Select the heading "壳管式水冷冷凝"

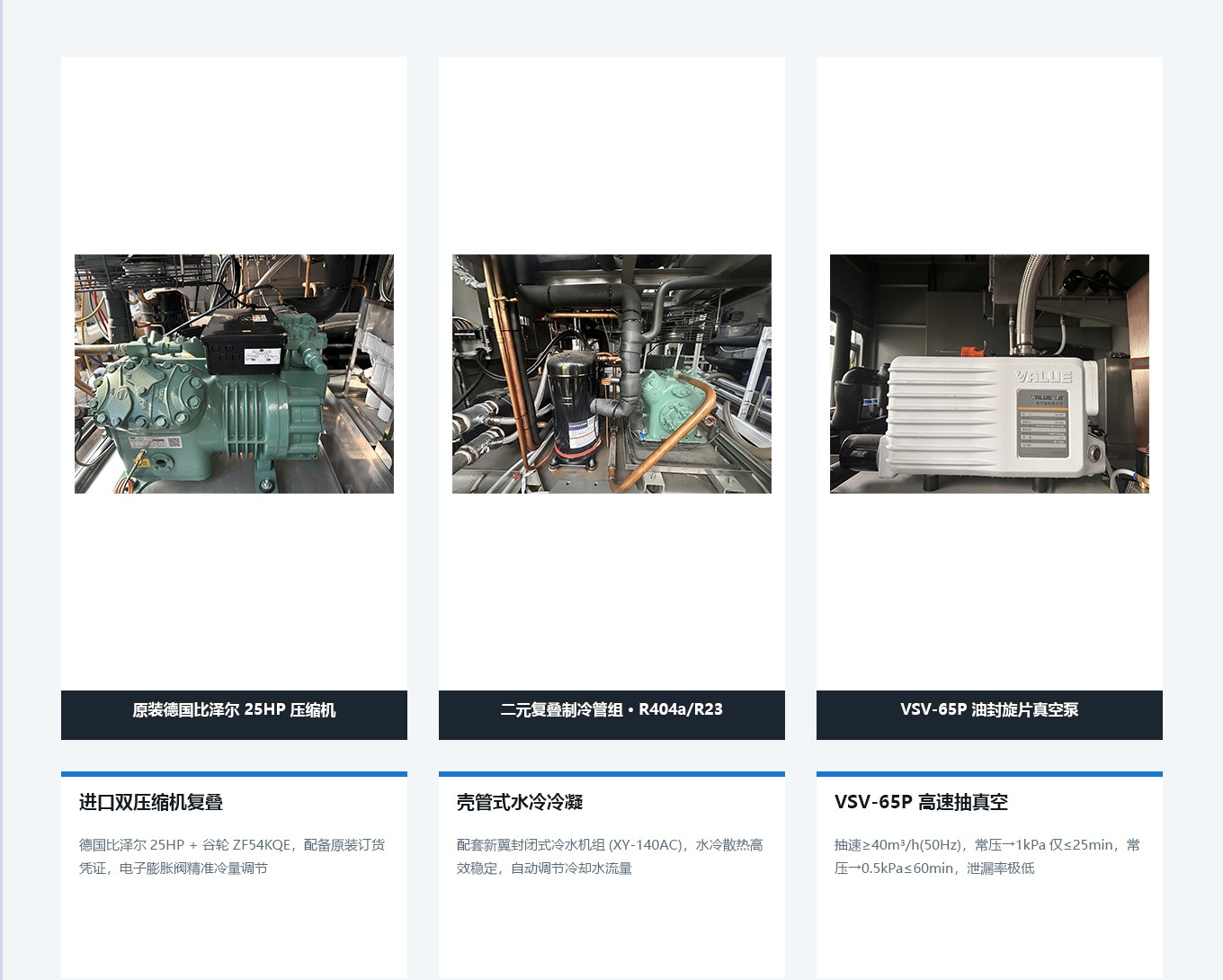520,802
